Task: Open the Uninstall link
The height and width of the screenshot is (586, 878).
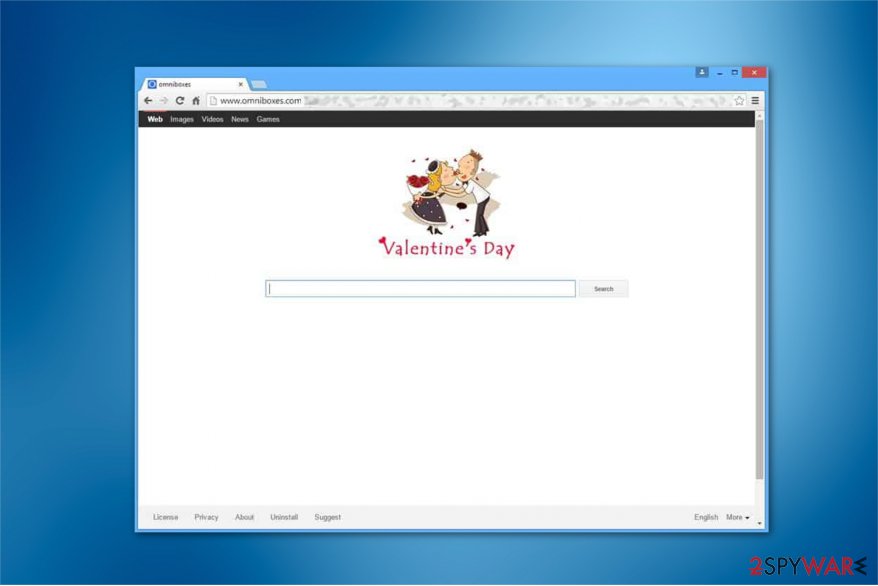Action: pos(284,517)
